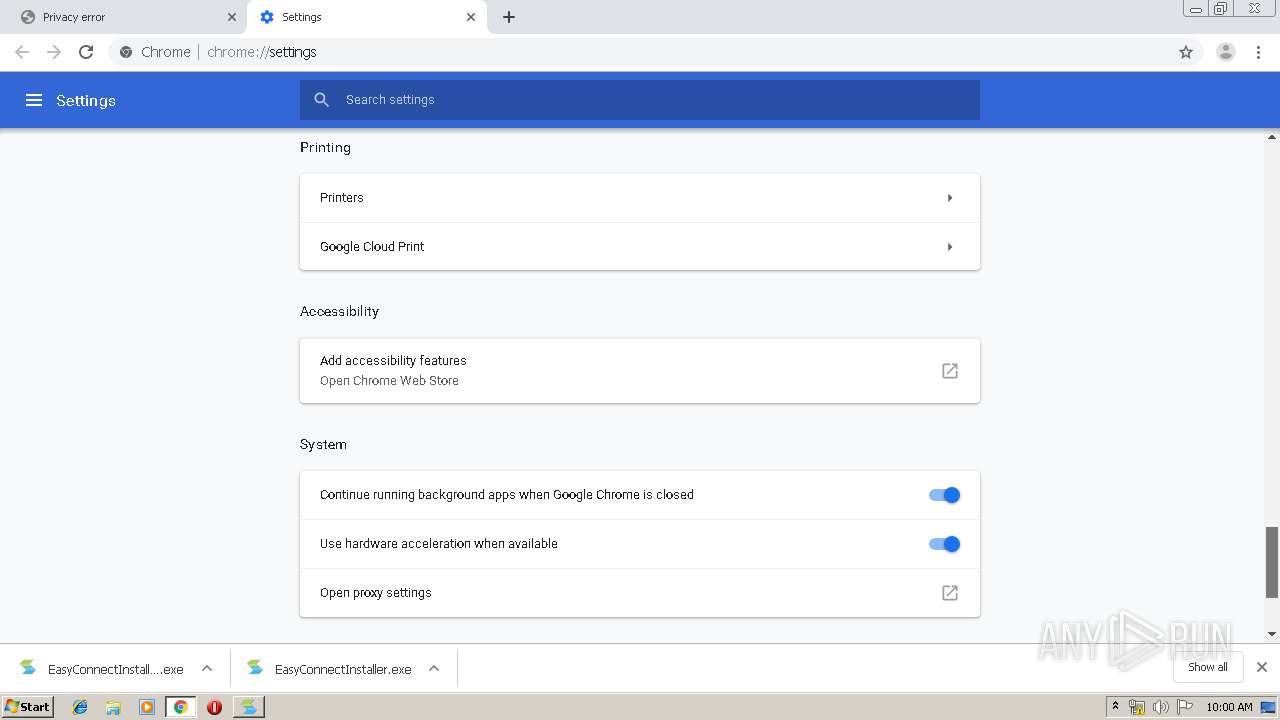Switch to the Settings tab
This screenshot has height=720, width=1280.
pos(367,17)
